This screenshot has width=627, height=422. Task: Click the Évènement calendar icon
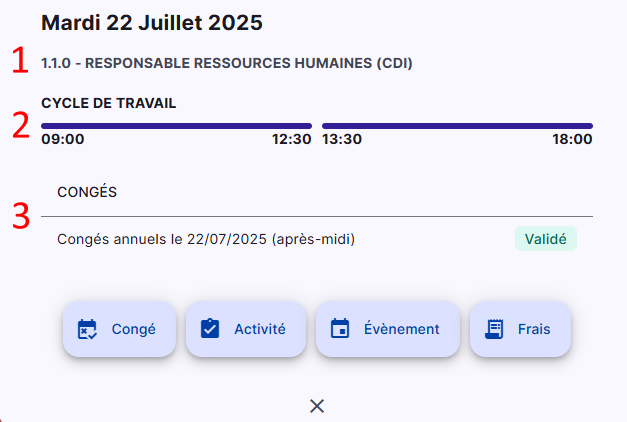tap(340, 329)
